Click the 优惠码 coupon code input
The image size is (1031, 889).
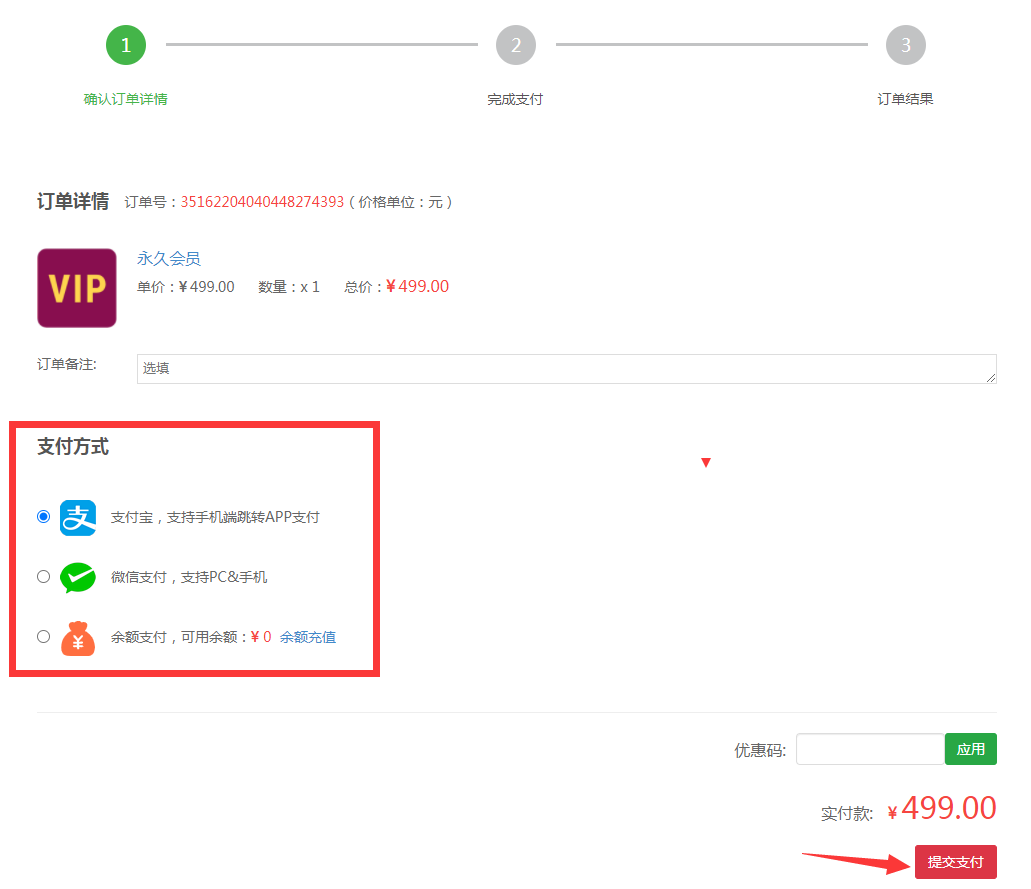pos(870,749)
